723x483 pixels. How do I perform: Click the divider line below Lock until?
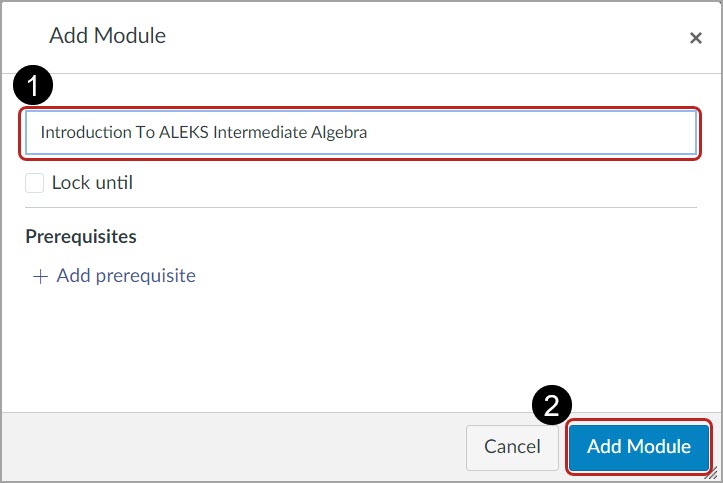pyautogui.click(x=360, y=208)
